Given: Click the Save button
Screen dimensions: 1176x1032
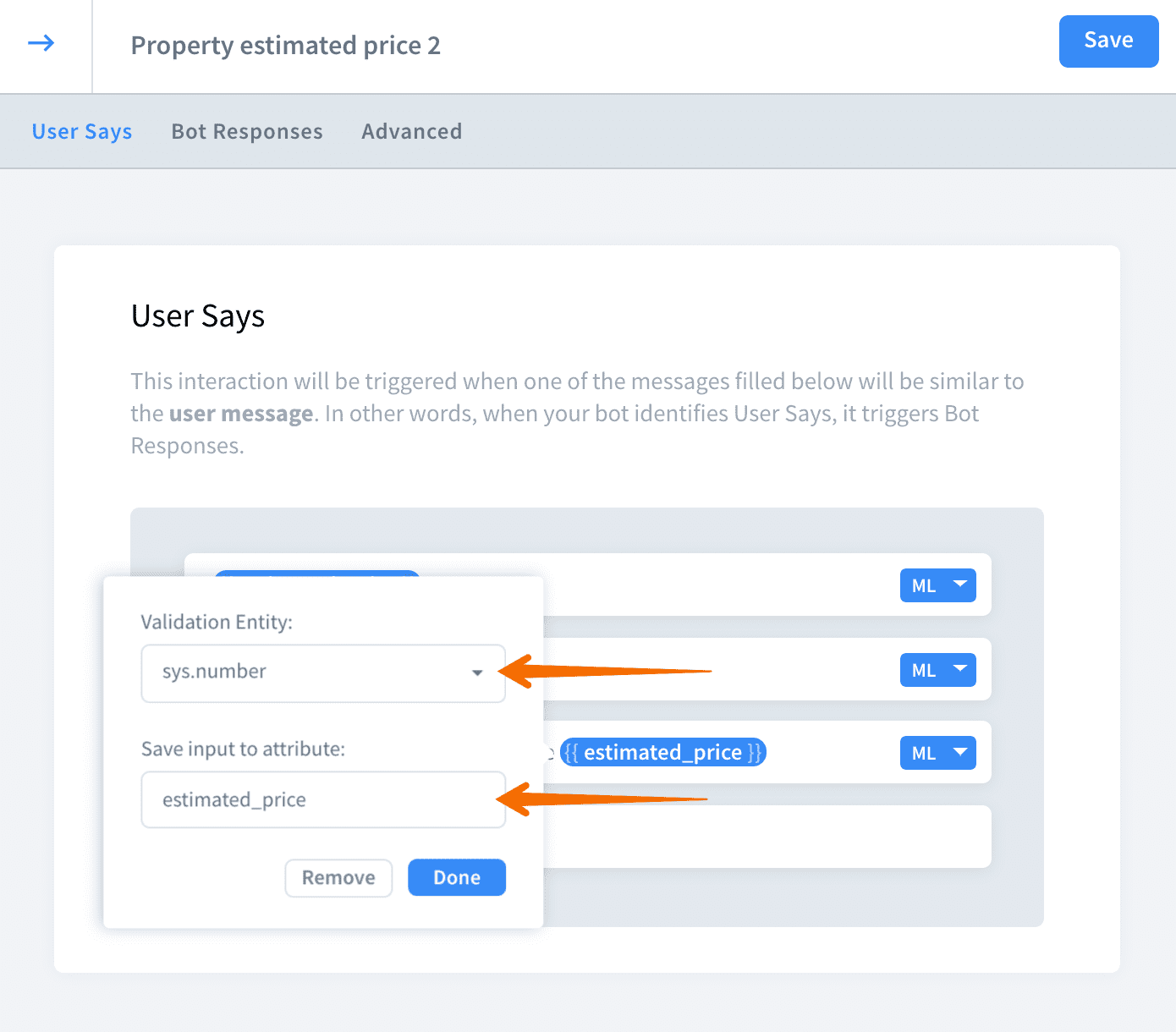Looking at the screenshot, I should click(x=1107, y=41).
